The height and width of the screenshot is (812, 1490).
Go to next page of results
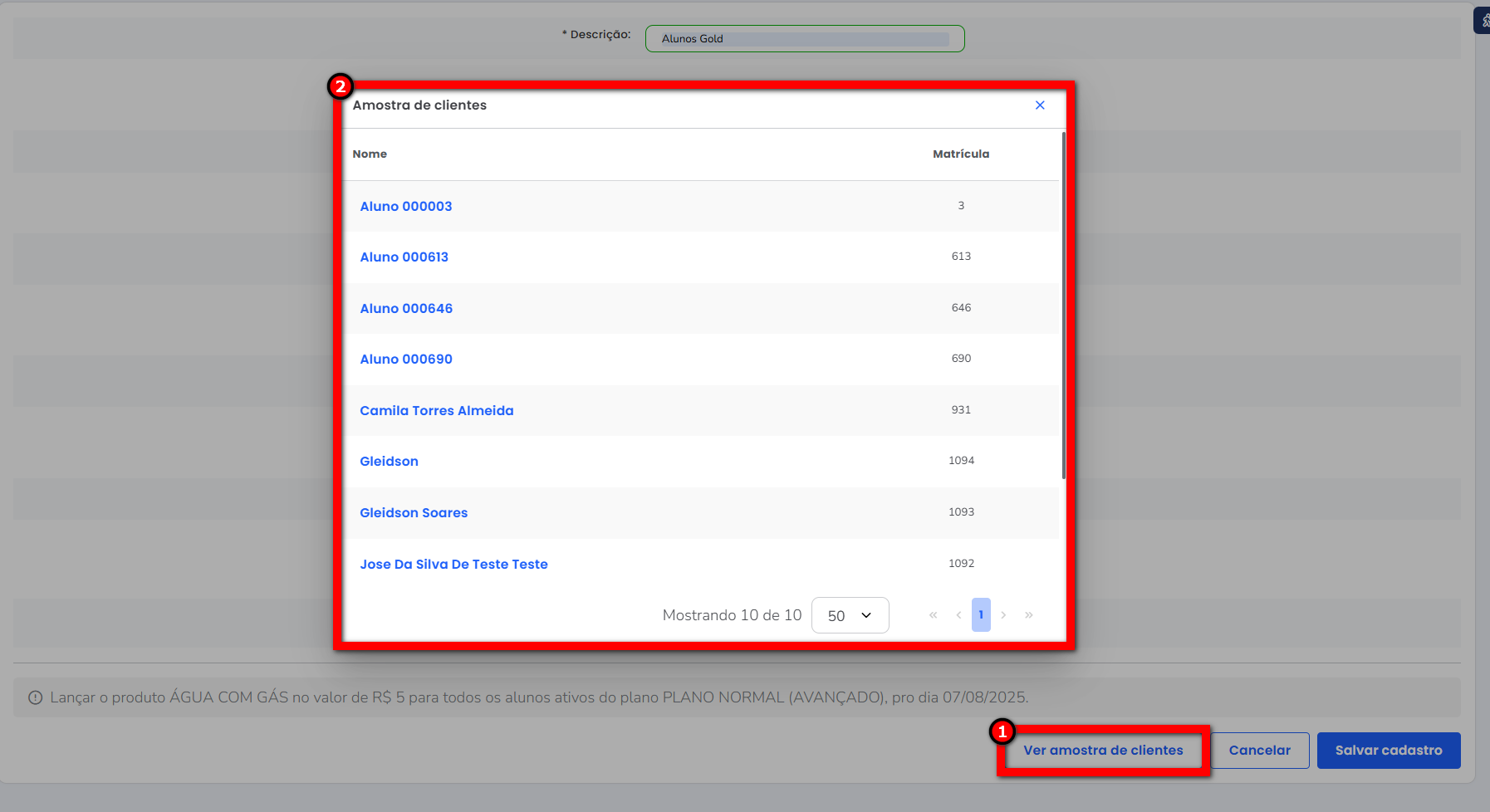point(1003,615)
